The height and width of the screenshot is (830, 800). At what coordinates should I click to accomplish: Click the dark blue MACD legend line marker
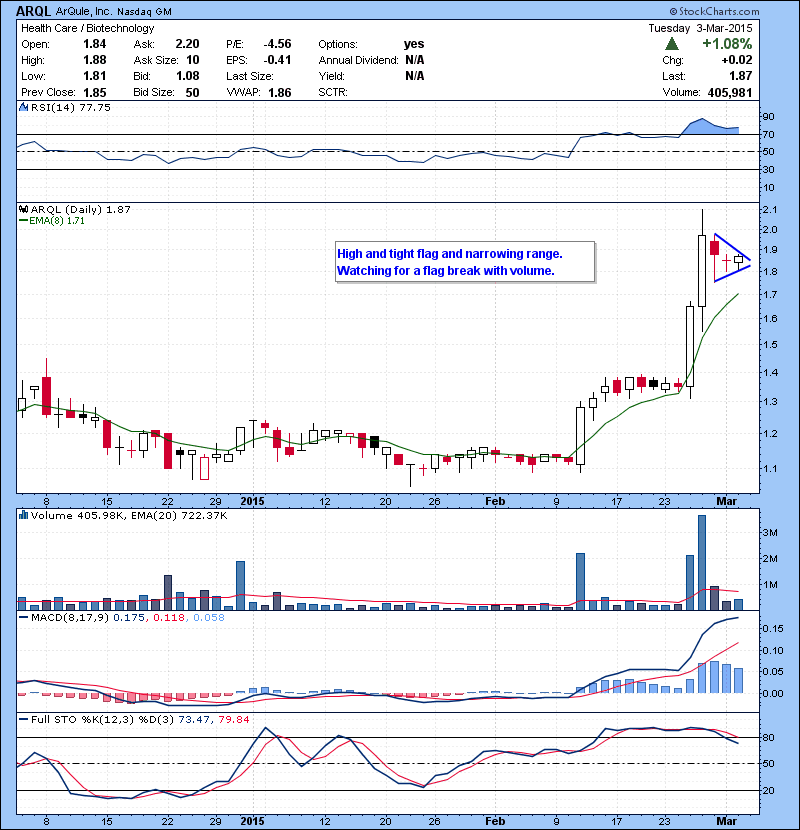tap(23, 617)
